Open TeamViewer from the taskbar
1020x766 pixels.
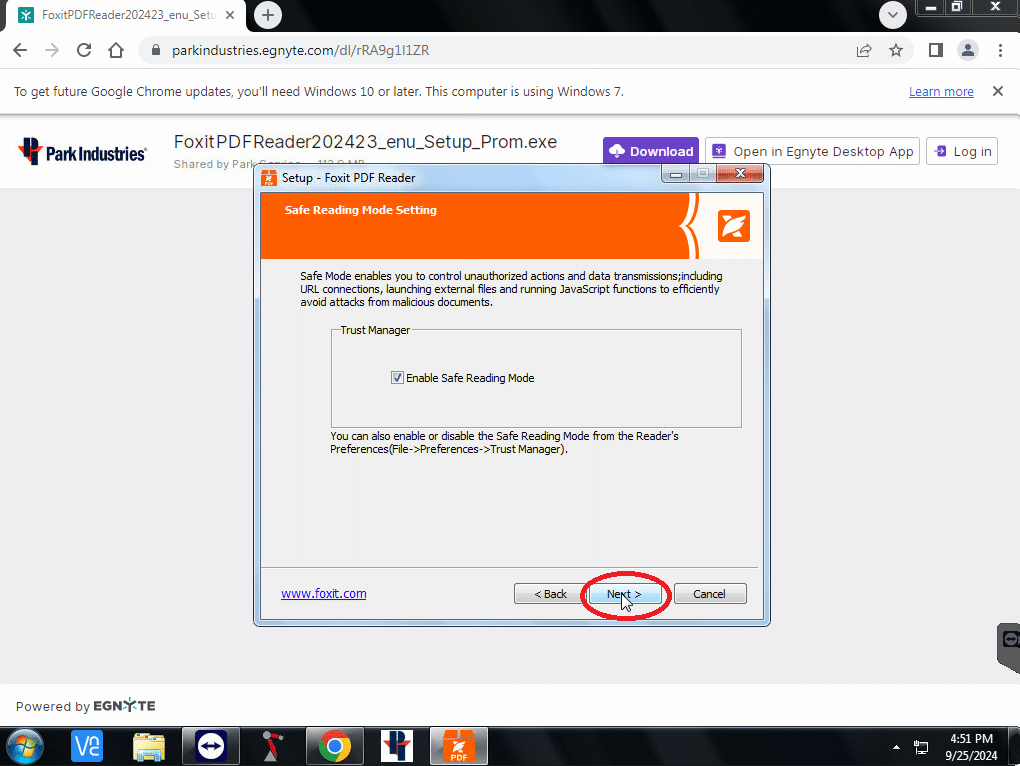coord(211,746)
